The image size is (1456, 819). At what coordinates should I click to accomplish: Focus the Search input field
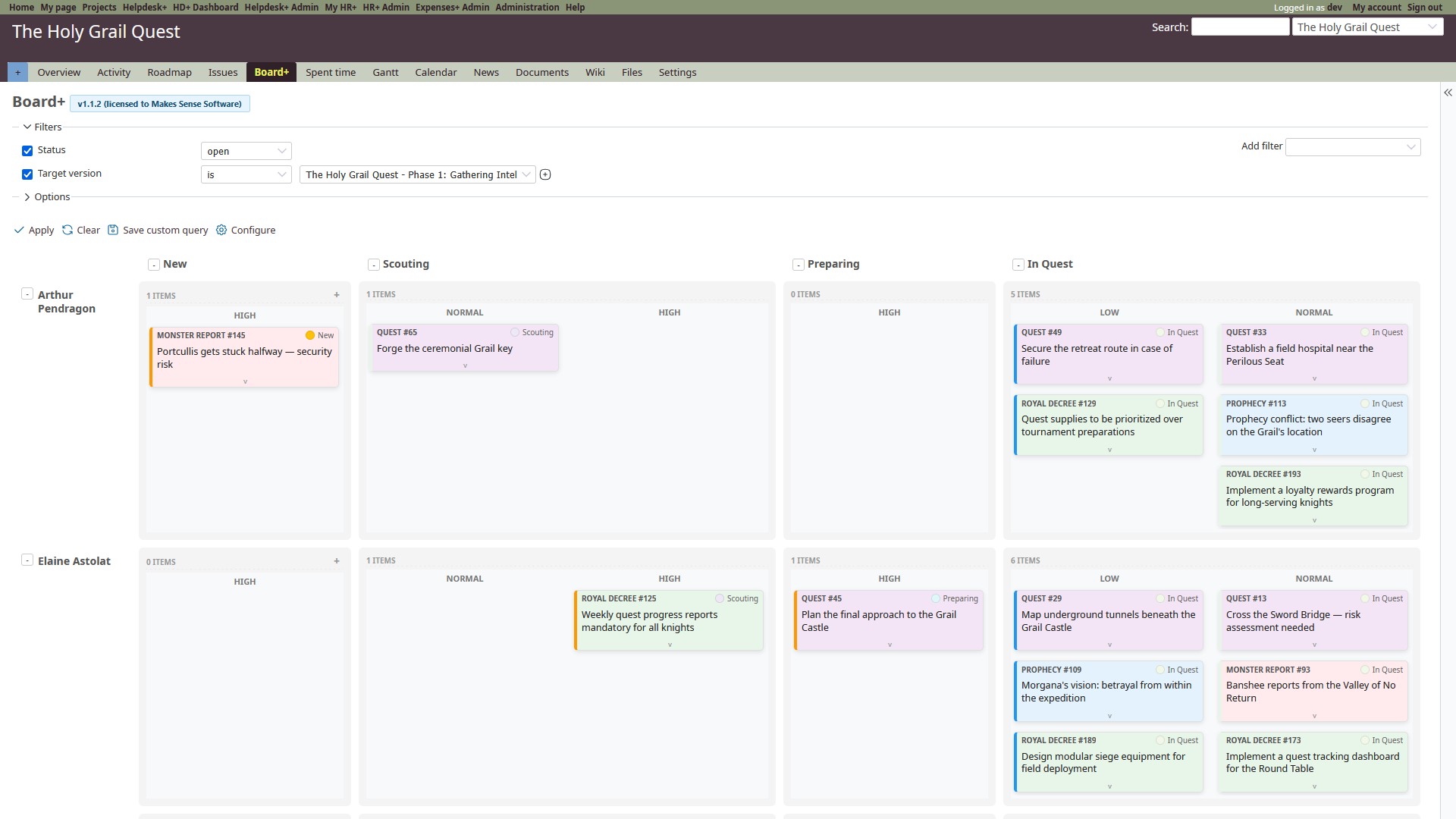(1240, 27)
